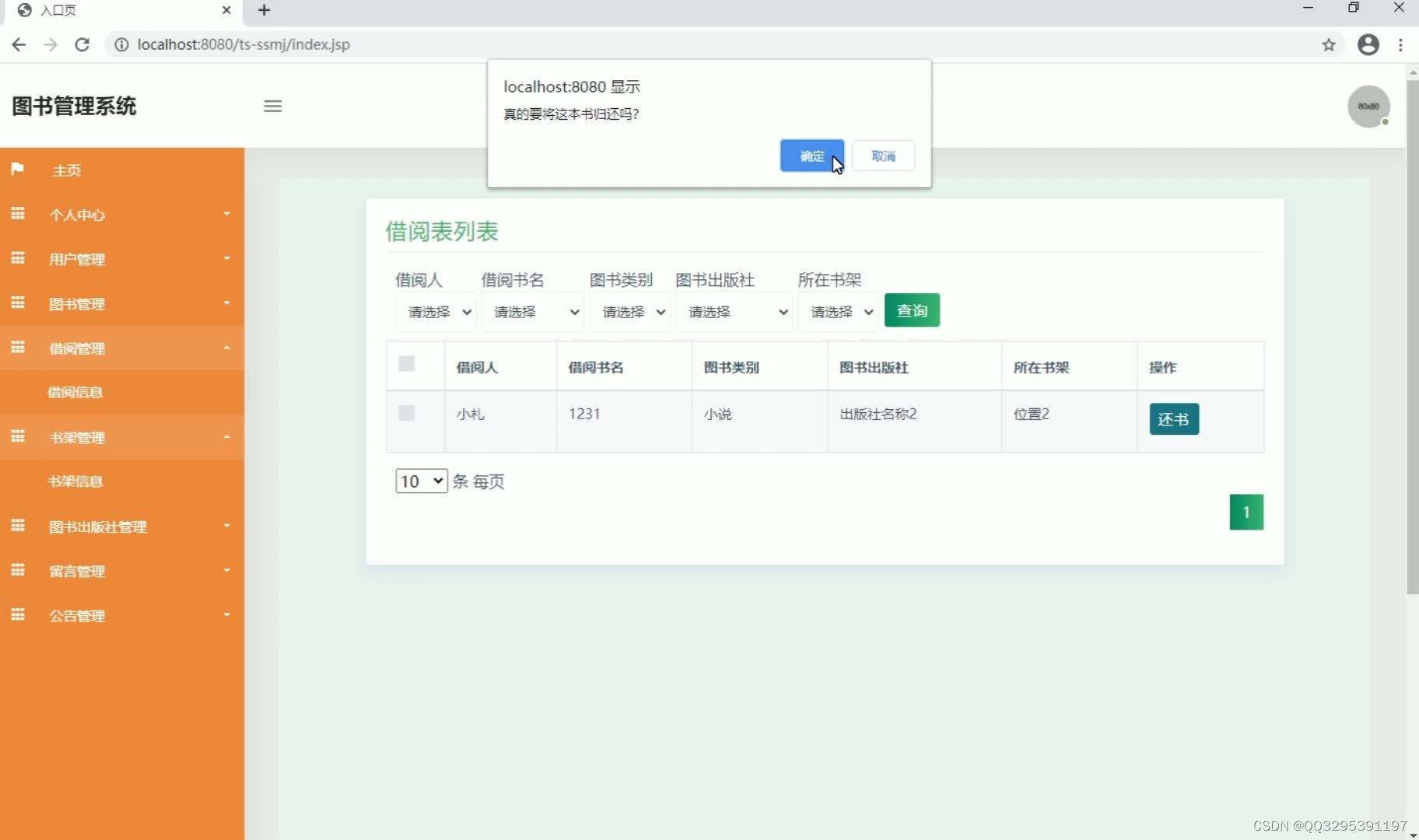Open the Chrome three-dot menu
Screen dimensions: 1419x840
click(x=1401, y=44)
